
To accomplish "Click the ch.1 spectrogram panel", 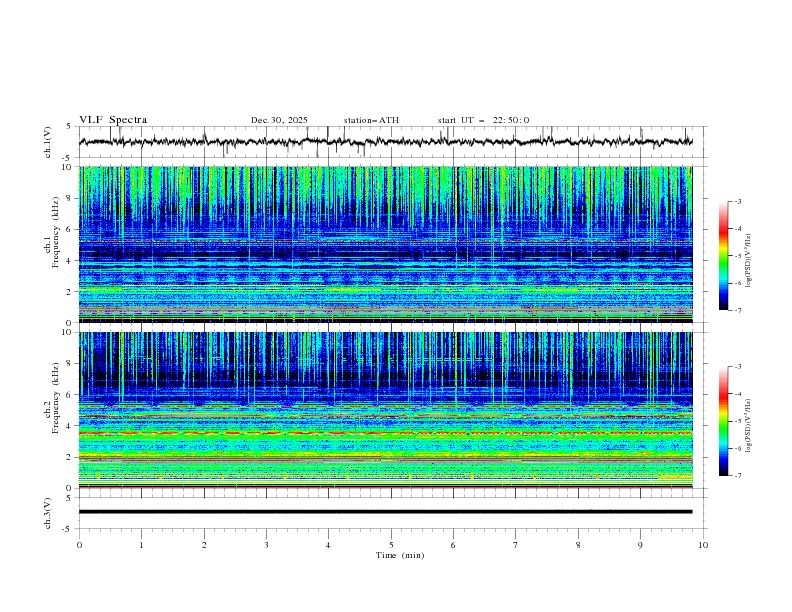I will pos(385,244).
